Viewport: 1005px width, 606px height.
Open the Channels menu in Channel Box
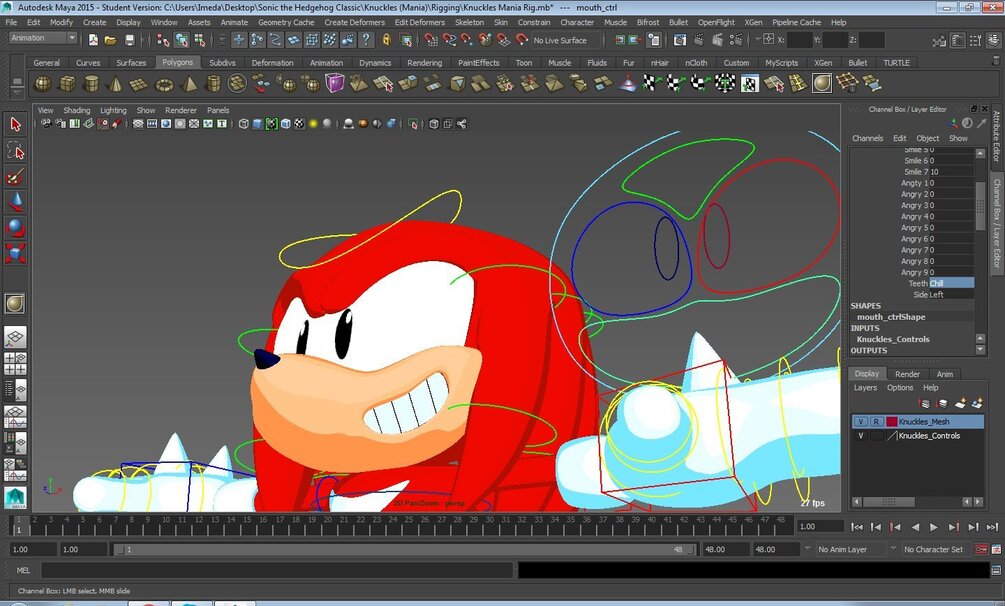[x=867, y=139]
